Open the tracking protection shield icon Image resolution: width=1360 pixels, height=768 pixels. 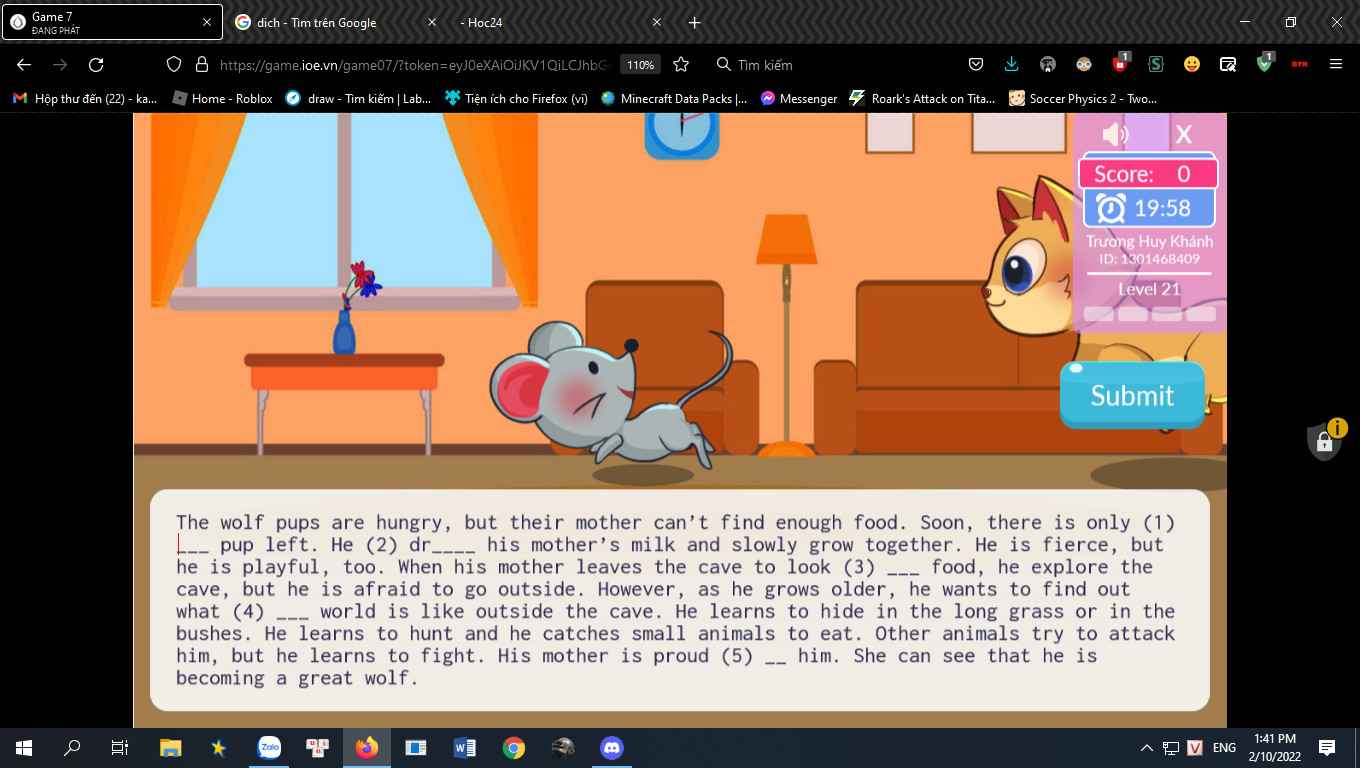pyautogui.click(x=174, y=64)
